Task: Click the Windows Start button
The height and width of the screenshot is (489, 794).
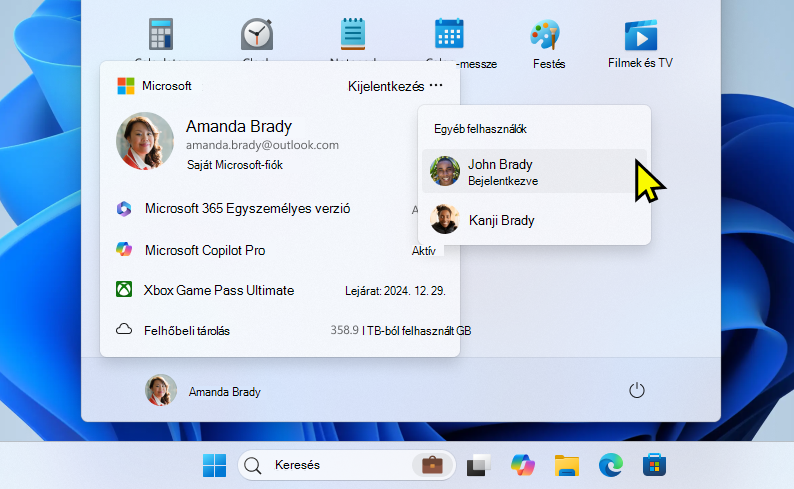Action: (214, 465)
